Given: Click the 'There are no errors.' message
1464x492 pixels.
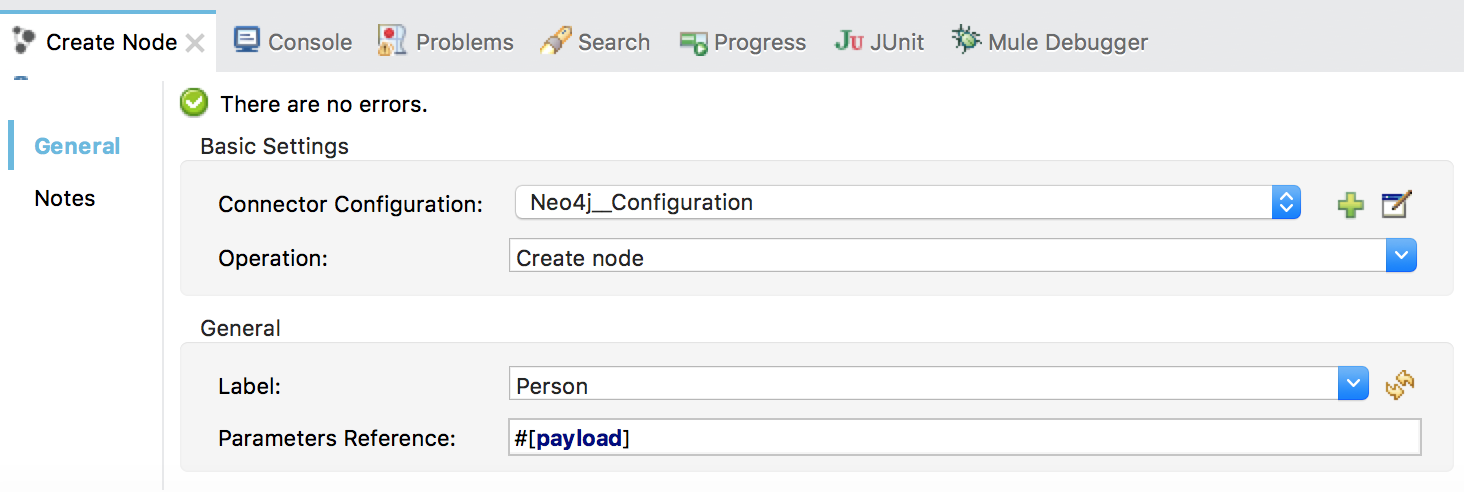Looking at the screenshot, I should coord(324,104).
